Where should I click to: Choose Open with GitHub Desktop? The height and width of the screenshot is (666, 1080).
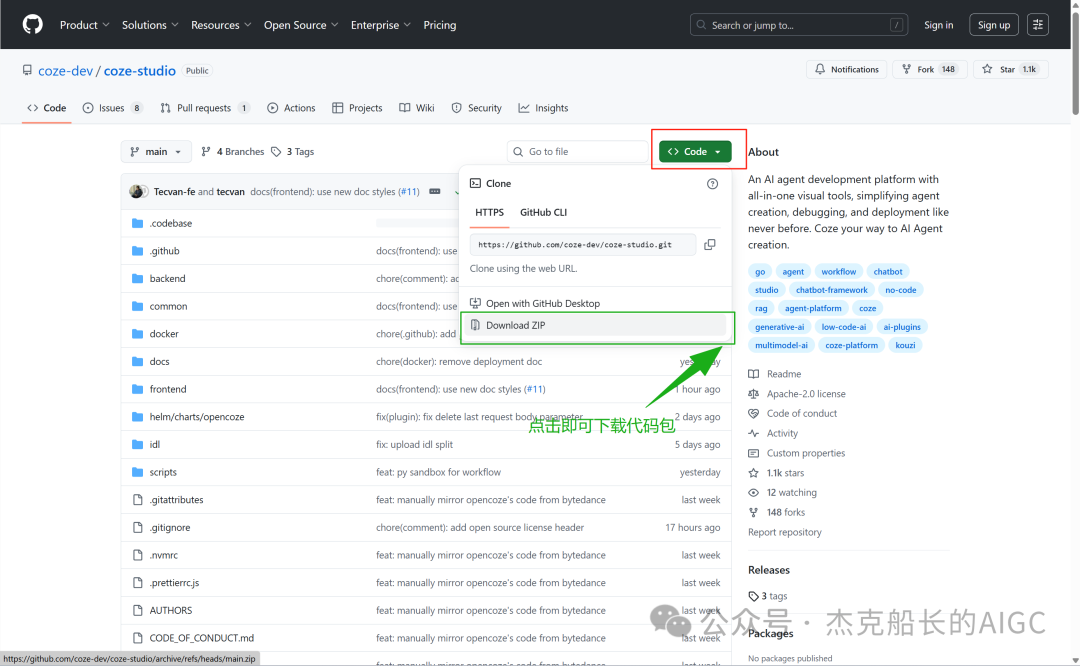pos(596,303)
